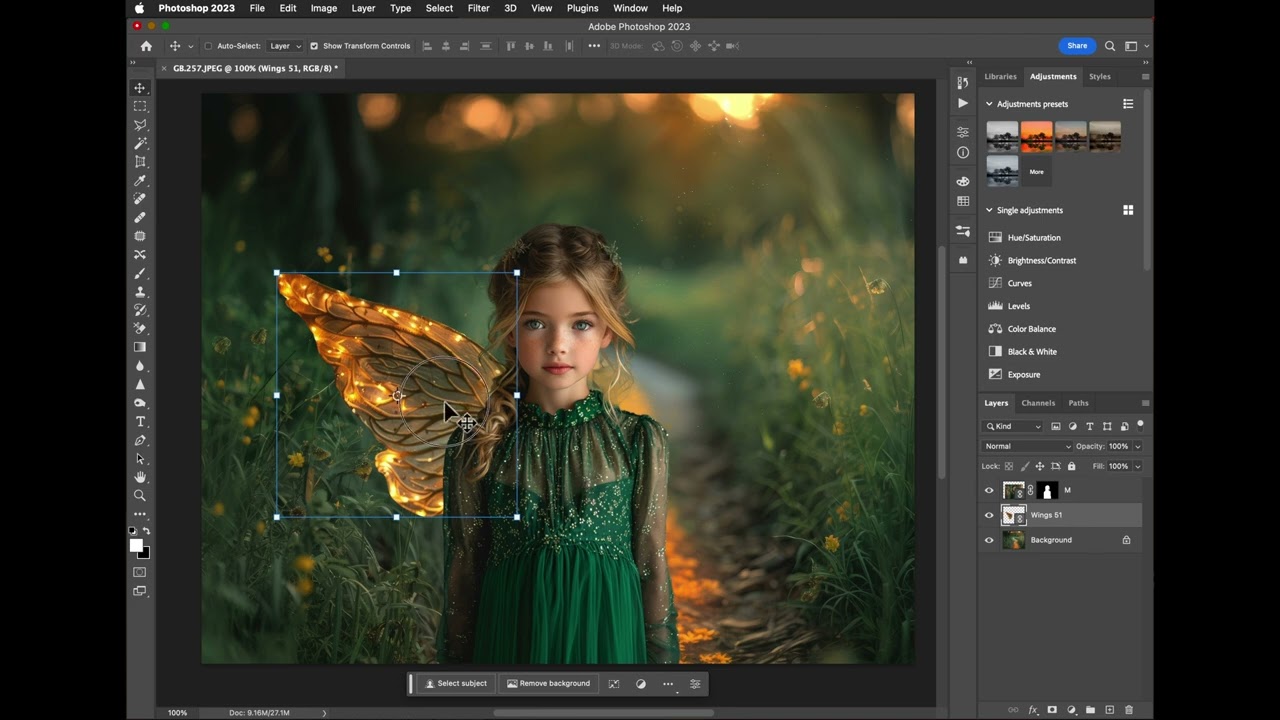Collapse Single adjustments section
1280x720 pixels.
coord(989,210)
